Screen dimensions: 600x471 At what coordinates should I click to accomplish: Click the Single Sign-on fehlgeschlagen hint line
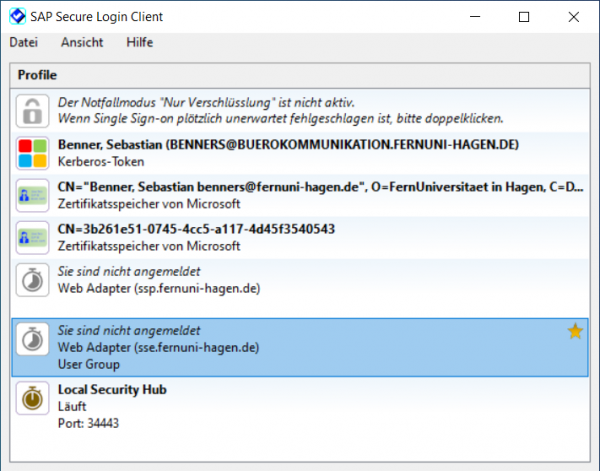(280, 119)
